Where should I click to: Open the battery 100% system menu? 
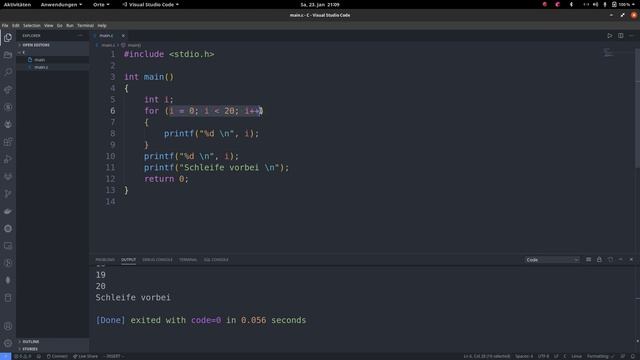click(624, 4)
